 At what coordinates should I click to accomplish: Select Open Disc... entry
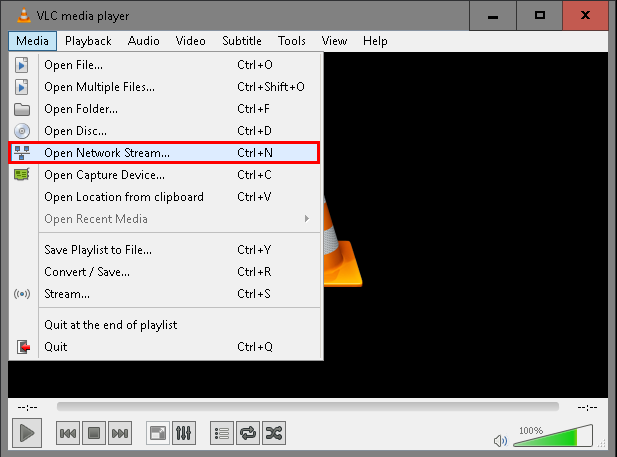pyautogui.click(x=166, y=131)
